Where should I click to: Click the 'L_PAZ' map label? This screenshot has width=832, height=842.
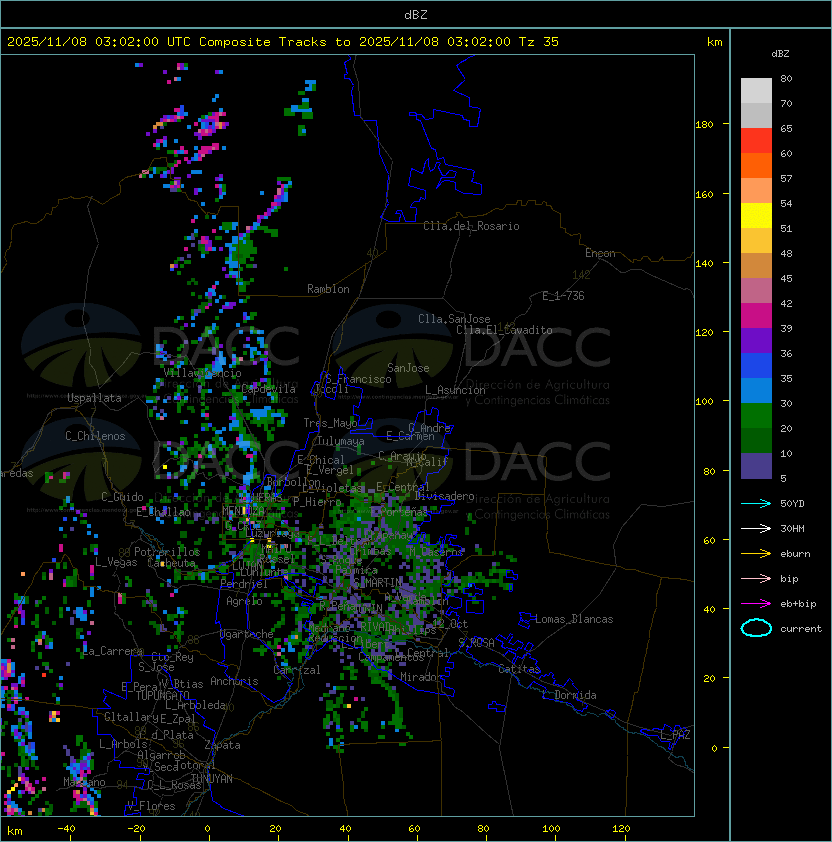675,735
